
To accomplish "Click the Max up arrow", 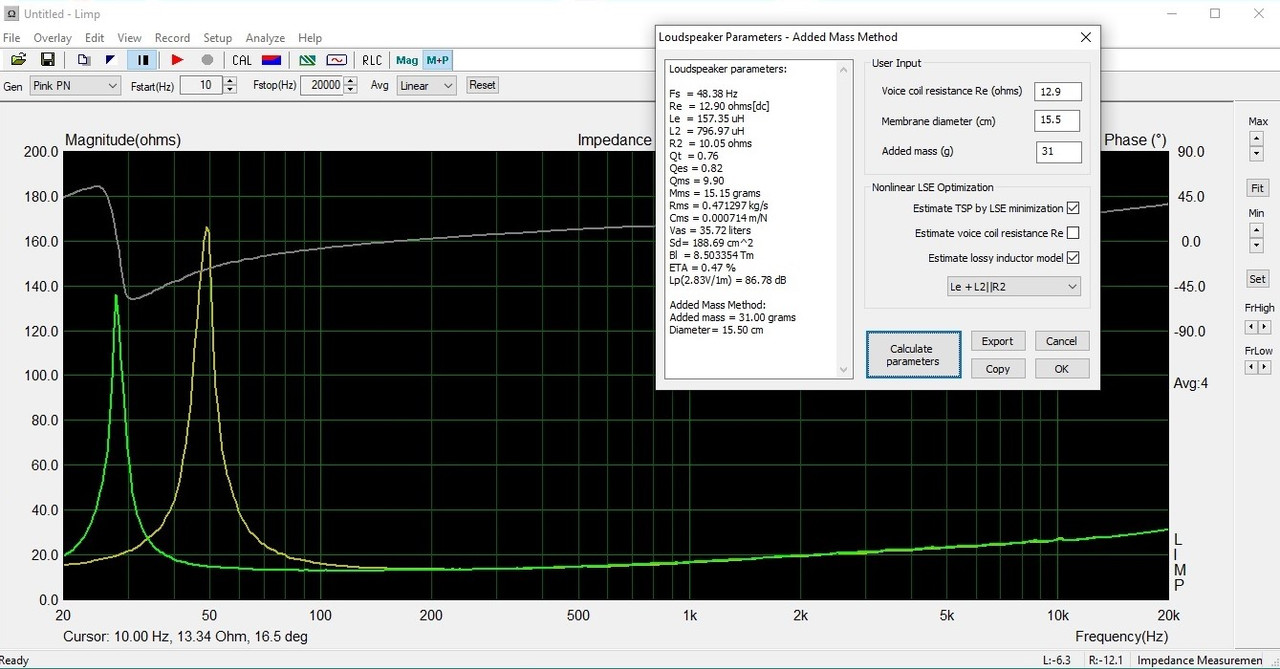I will (x=1257, y=140).
